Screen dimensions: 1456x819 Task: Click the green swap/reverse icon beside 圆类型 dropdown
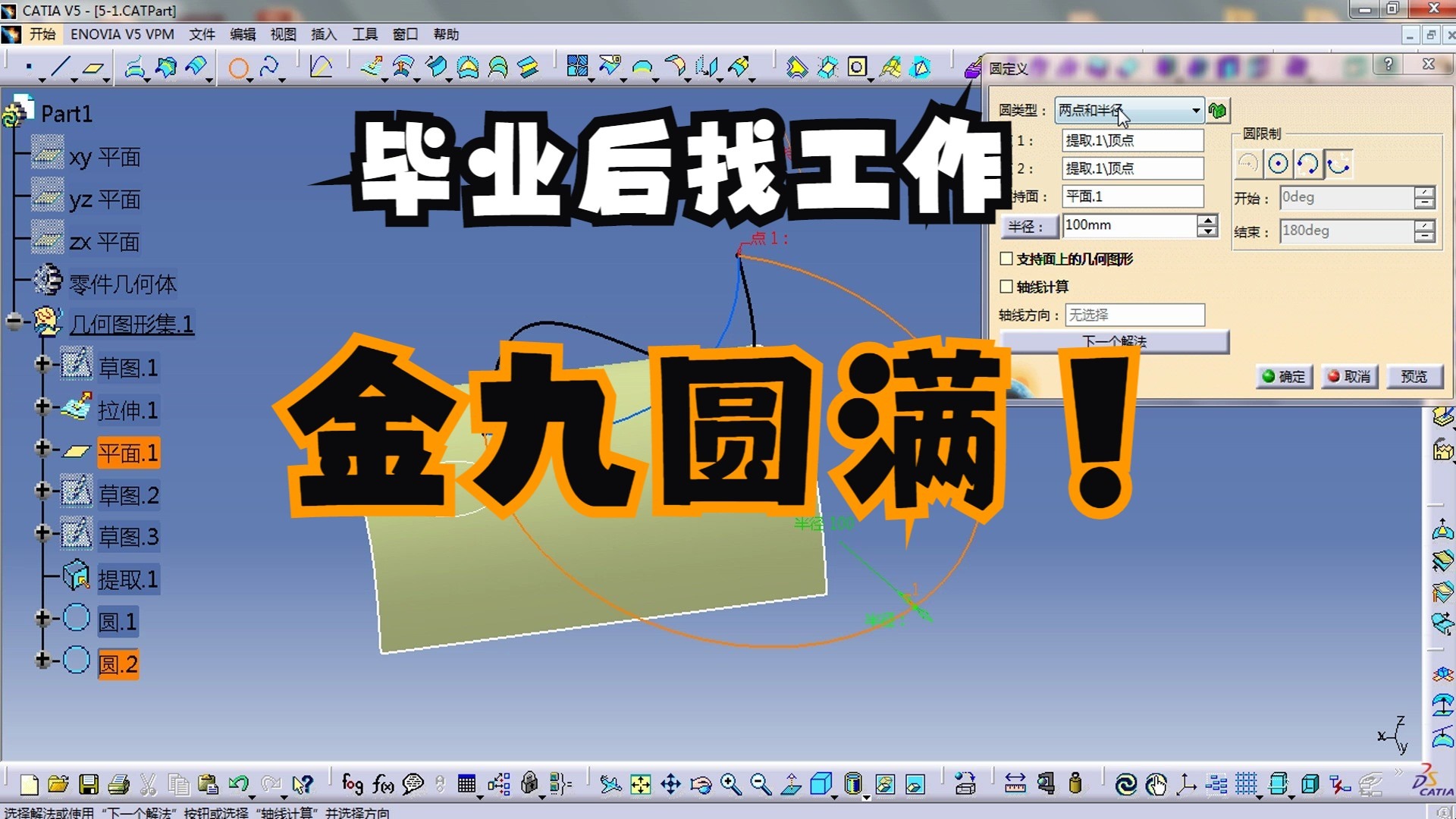click(1219, 109)
